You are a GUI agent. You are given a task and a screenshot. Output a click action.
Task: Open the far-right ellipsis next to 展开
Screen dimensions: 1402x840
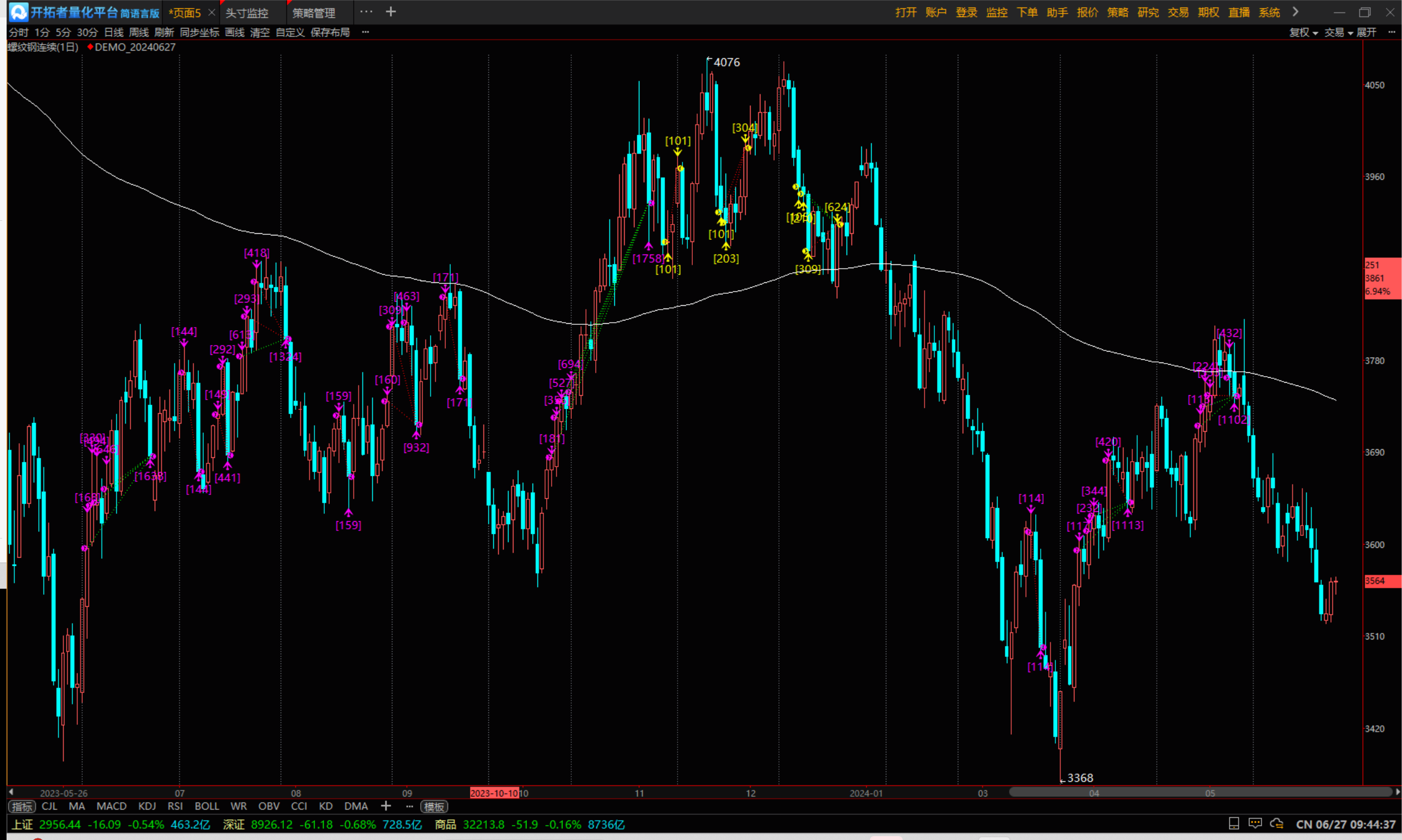[x=1392, y=32]
